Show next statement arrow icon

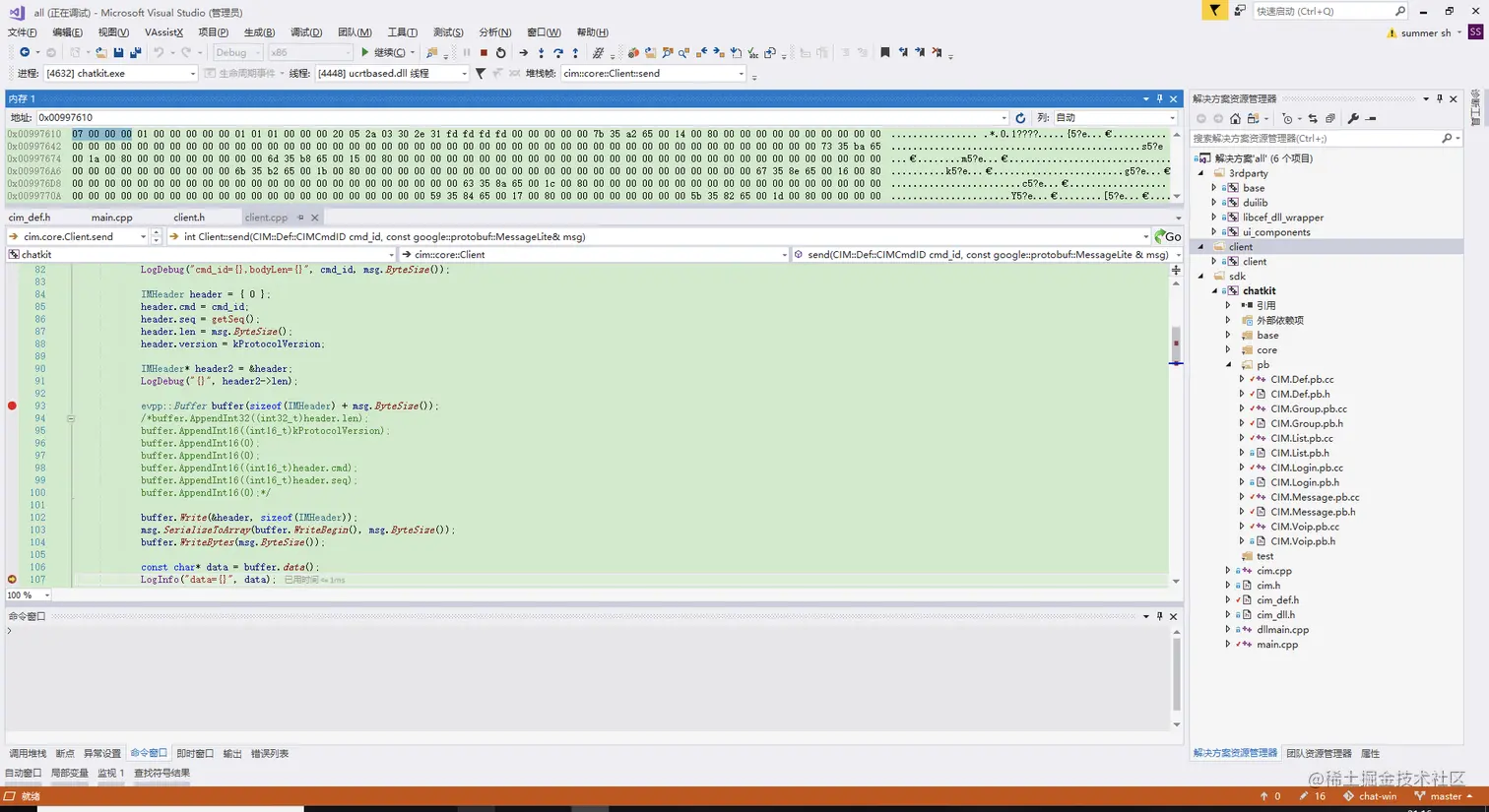[x=523, y=53]
